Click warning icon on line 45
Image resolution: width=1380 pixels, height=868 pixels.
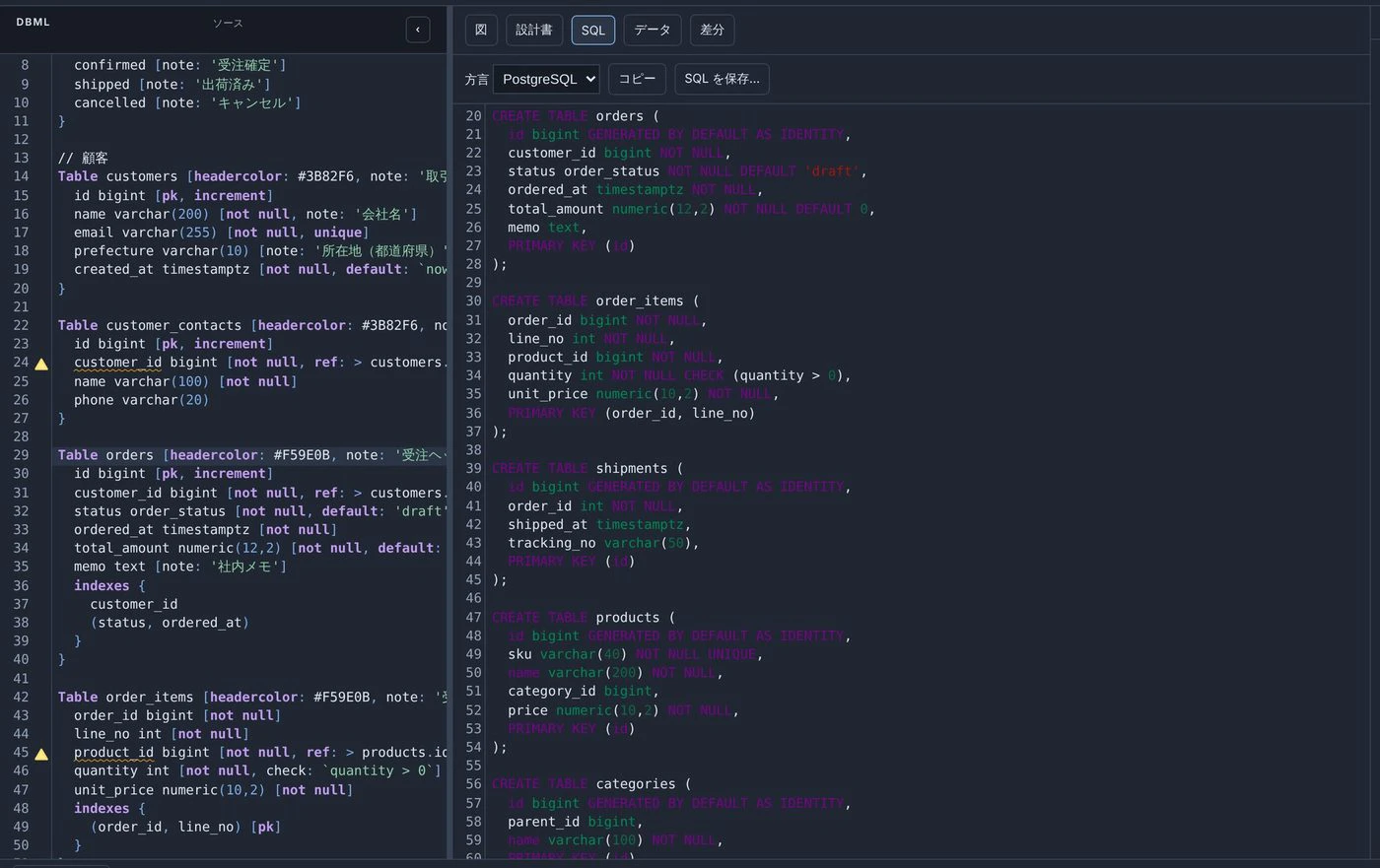click(x=41, y=754)
